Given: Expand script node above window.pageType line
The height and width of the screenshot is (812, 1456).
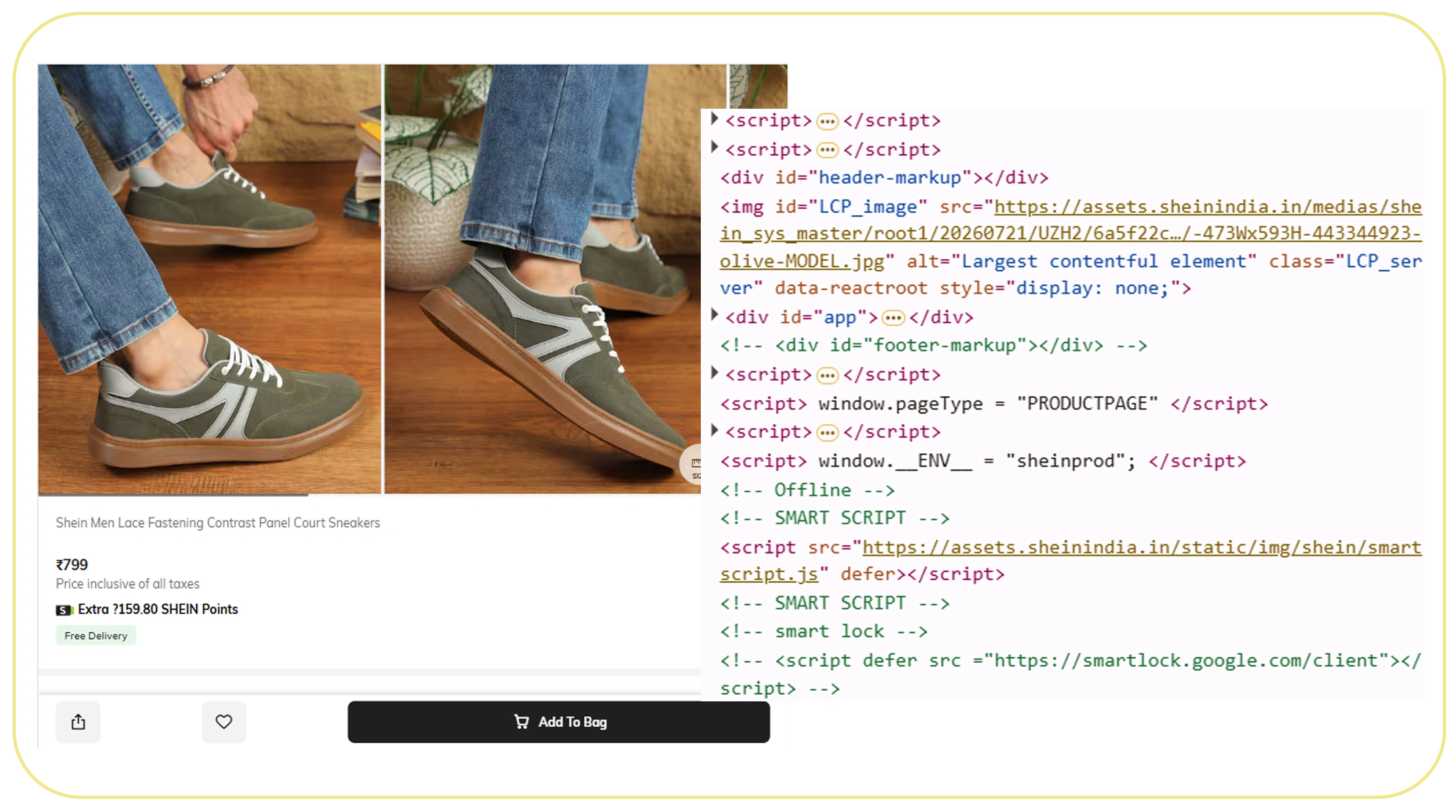Looking at the screenshot, I should 715,373.
